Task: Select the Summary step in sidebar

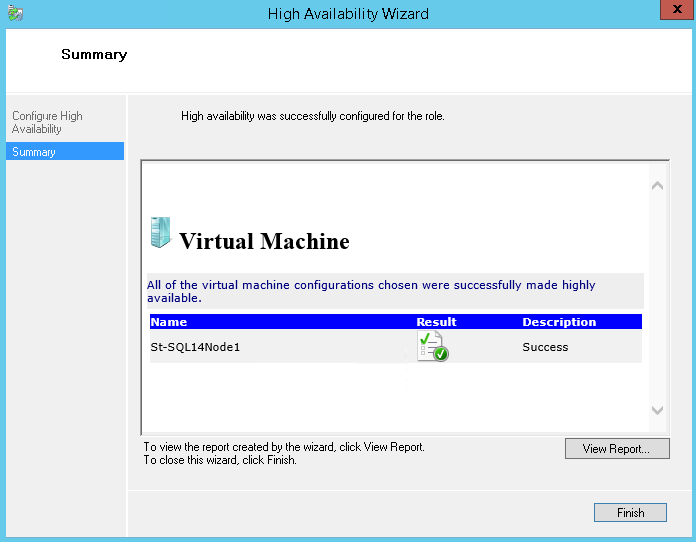Action: point(65,151)
